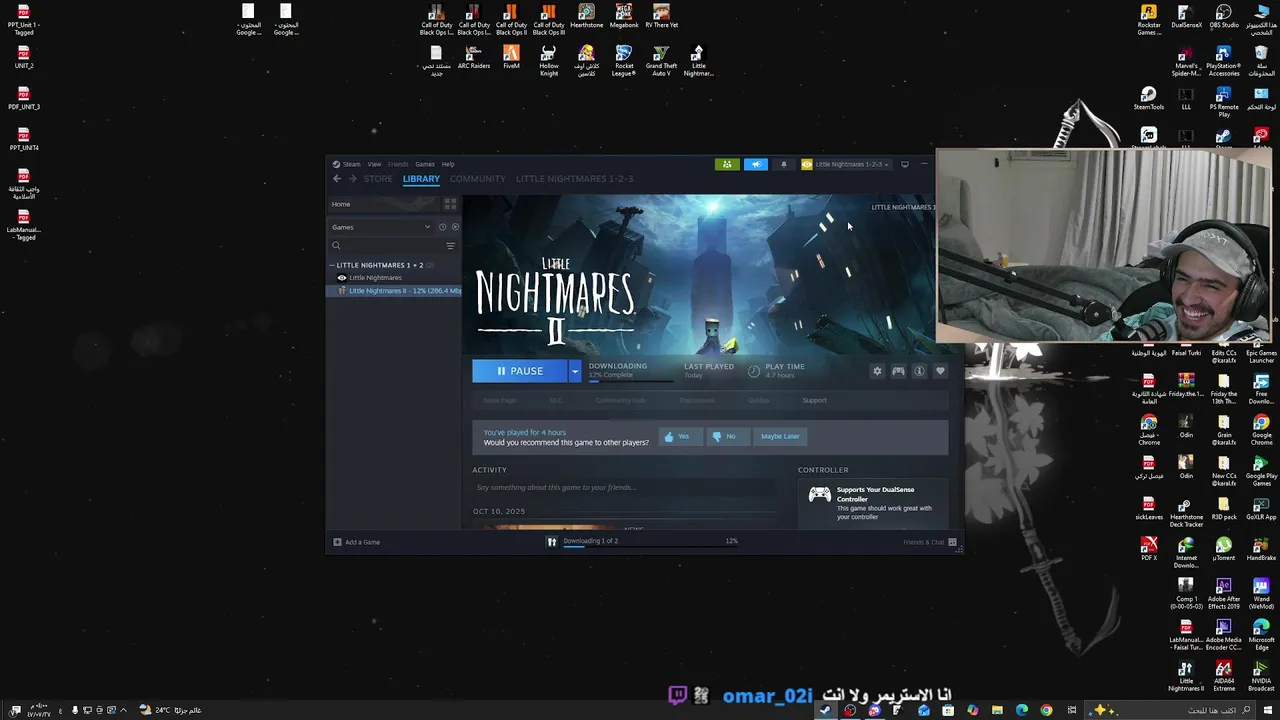This screenshot has height=720, width=1280.
Task: Open ARC Raiders desktop shortcut
Action: coord(474,58)
